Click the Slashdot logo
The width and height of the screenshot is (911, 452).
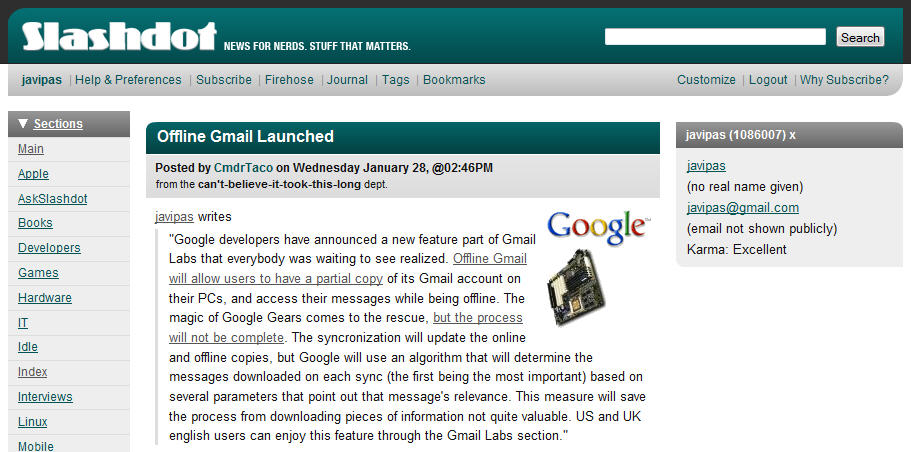coord(119,36)
